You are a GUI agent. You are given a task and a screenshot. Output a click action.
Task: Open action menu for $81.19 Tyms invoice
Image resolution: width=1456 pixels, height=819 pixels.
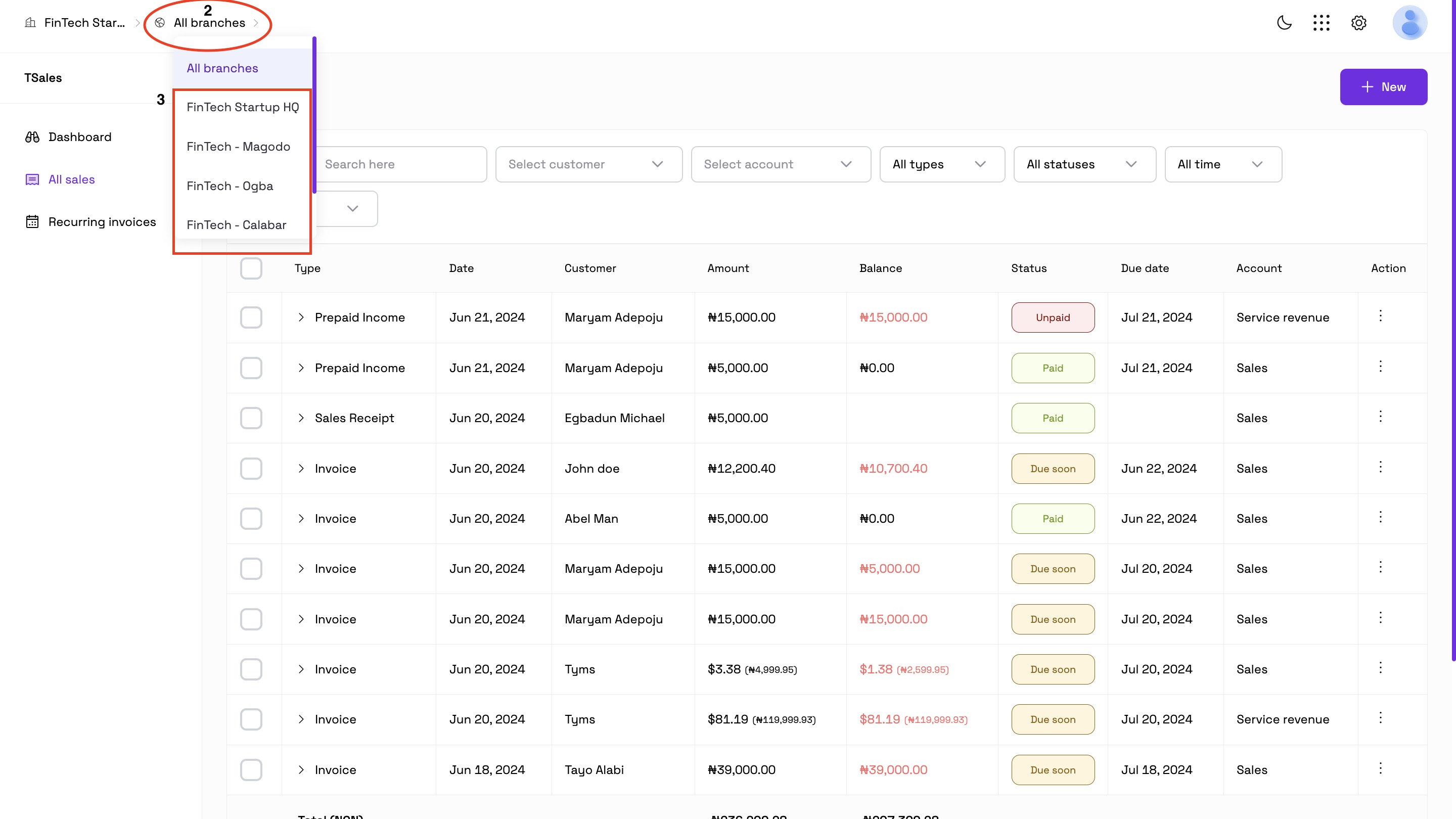(x=1380, y=718)
